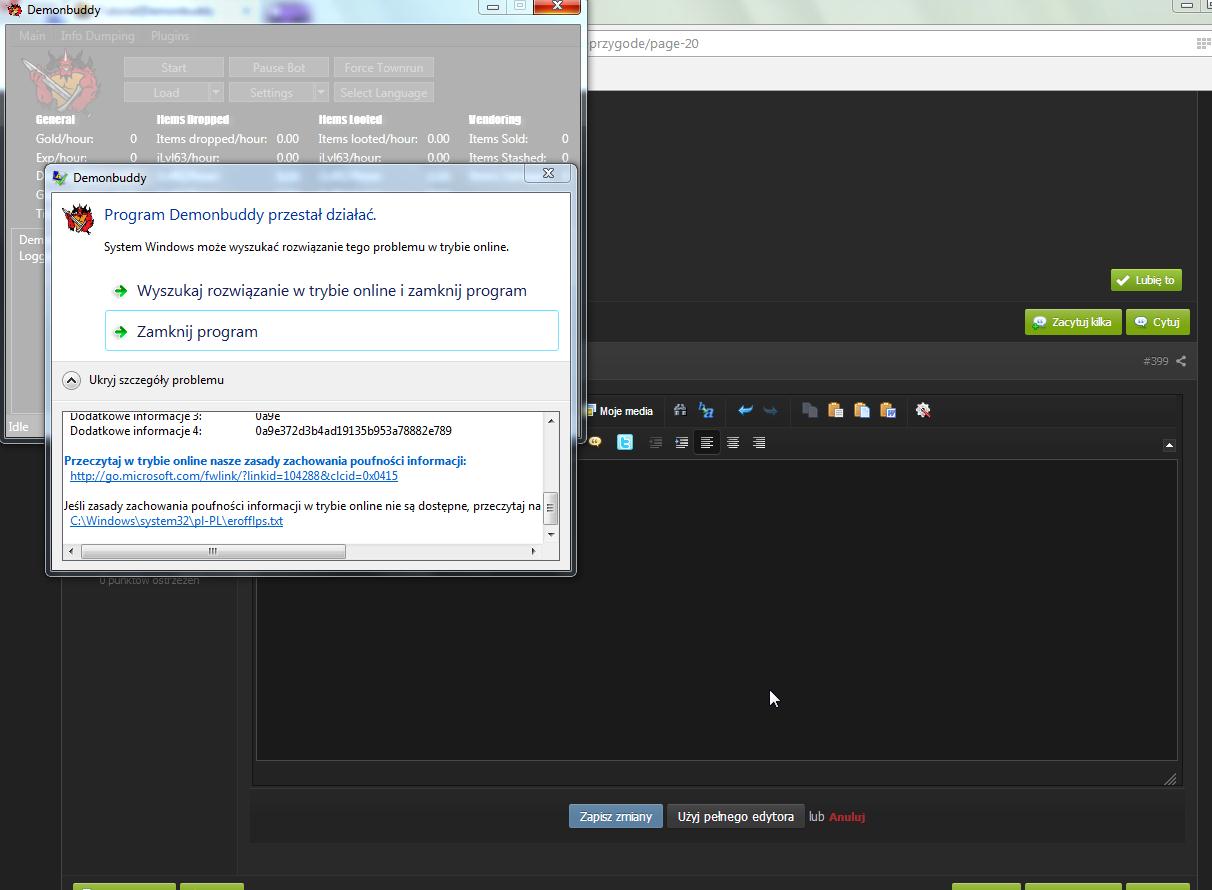1212x890 pixels.
Task: Insert a quote using the speech bubble icon
Action: (x=594, y=442)
